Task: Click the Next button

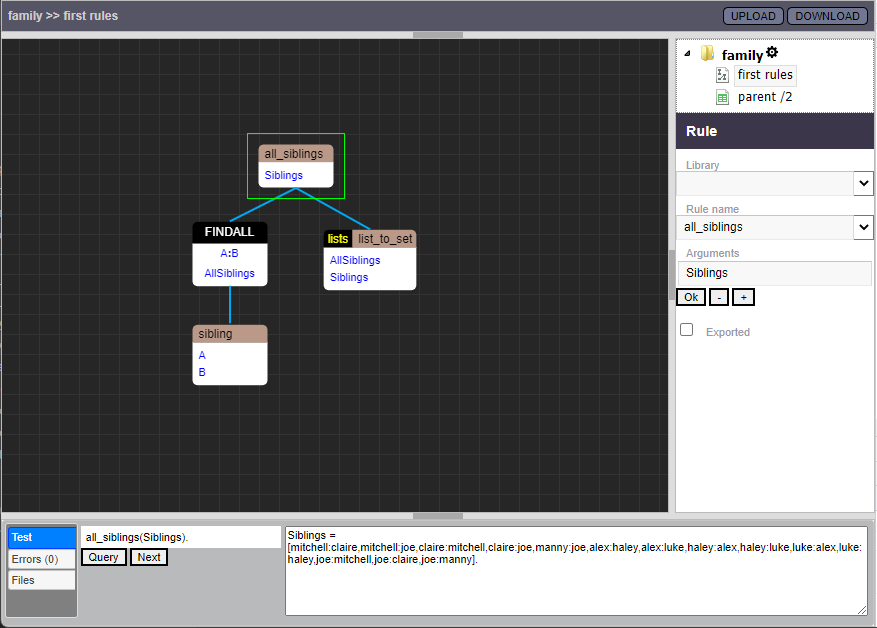Action: pyautogui.click(x=149, y=557)
